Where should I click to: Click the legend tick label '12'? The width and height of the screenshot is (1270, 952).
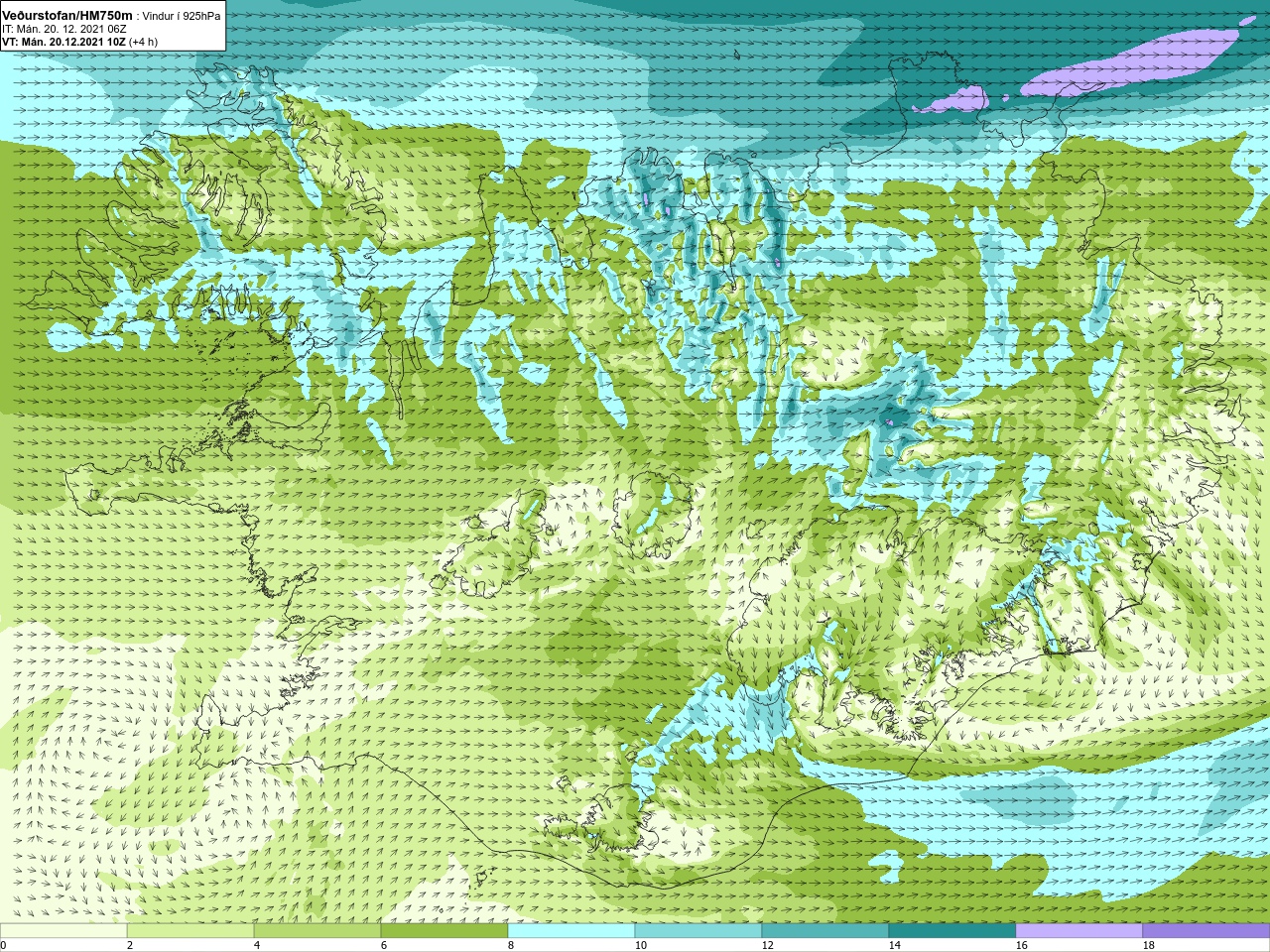click(768, 945)
